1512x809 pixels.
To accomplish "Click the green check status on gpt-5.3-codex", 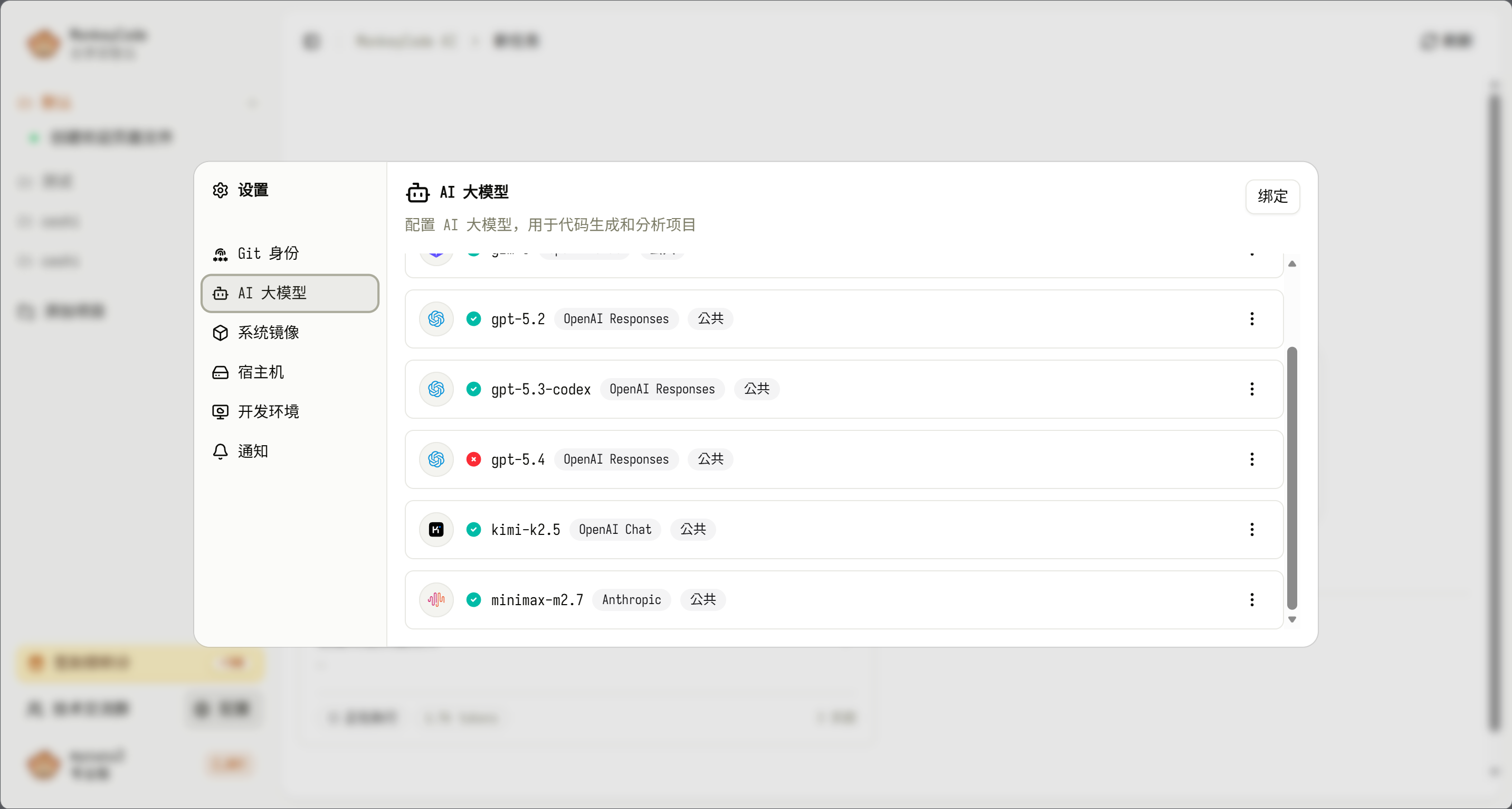I will pyautogui.click(x=473, y=389).
